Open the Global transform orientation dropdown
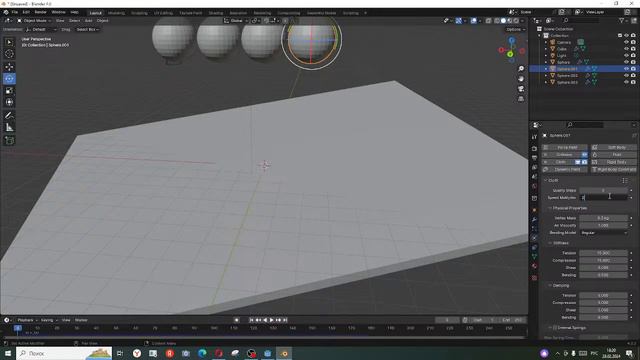640x360 pixels. click(x=236, y=20)
